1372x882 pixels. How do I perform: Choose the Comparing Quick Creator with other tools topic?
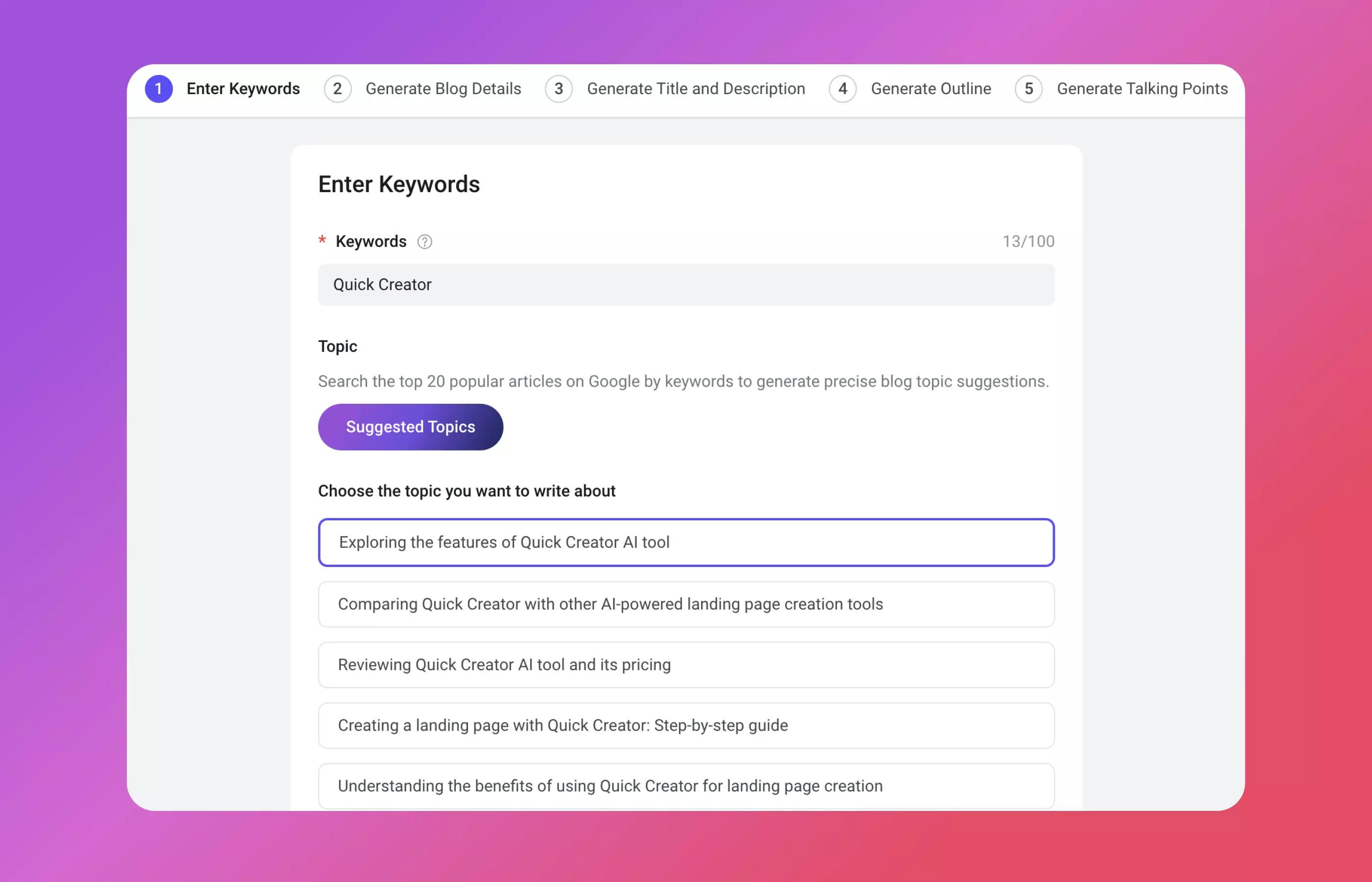click(686, 604)
